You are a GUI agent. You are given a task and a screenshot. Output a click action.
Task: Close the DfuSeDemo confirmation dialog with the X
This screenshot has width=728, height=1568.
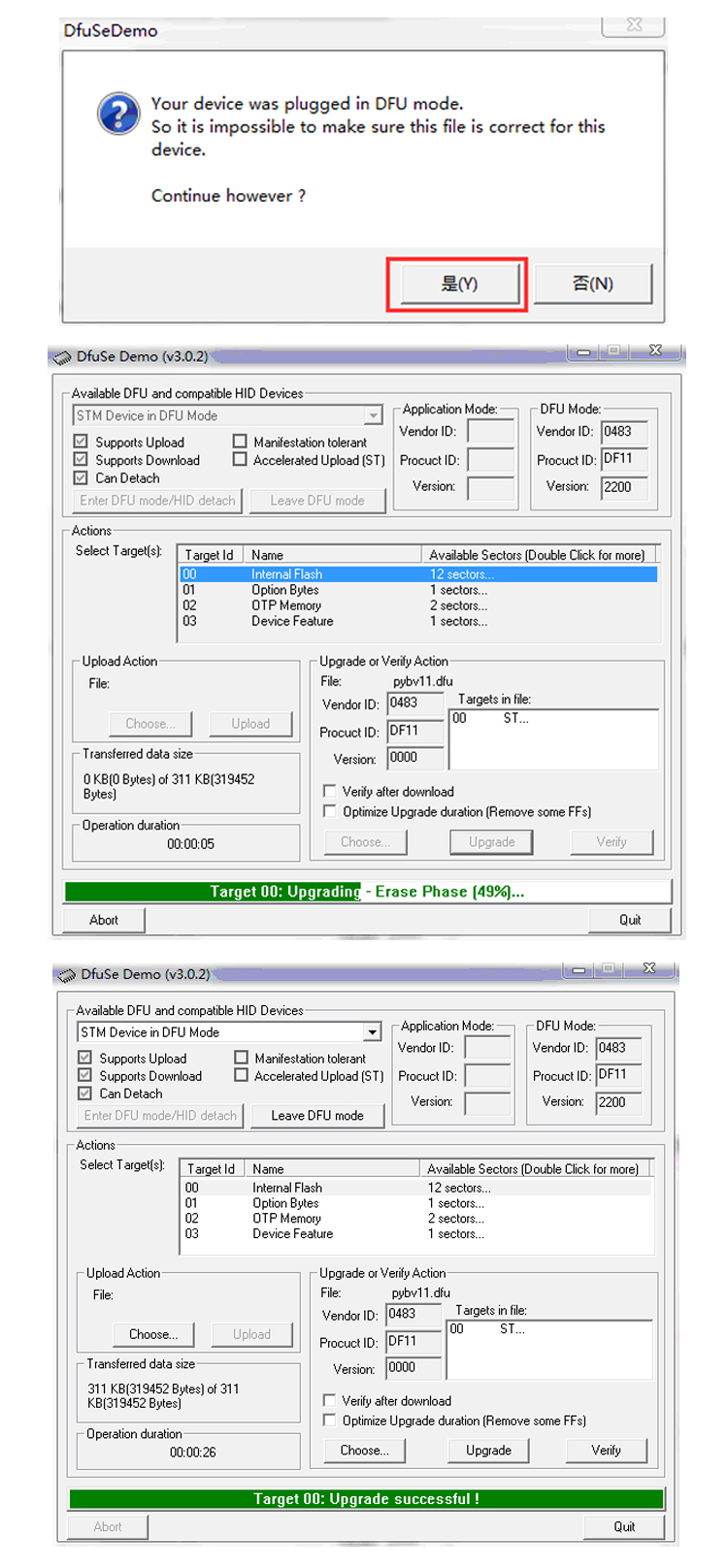point(634,25)
